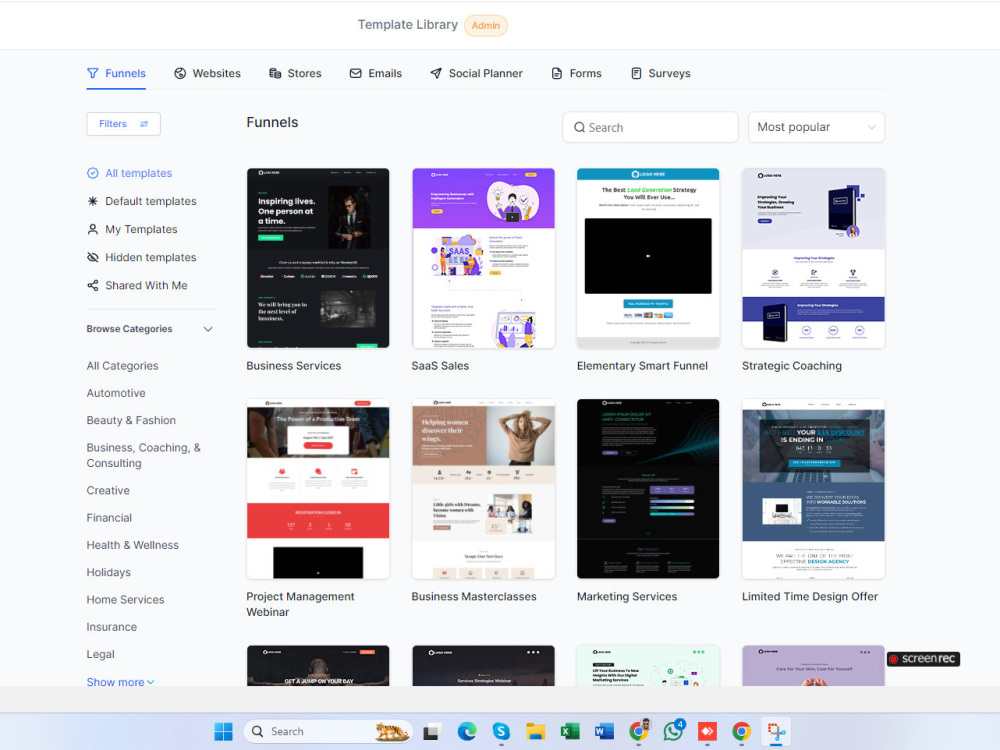
Task: Open Project Management Webinar thumbnail
Action: click(318, 489)
